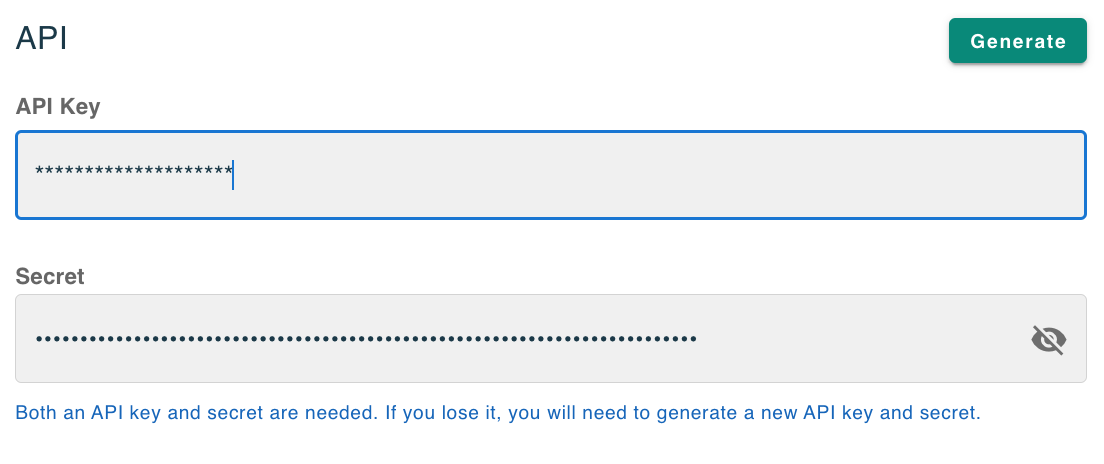The image size is (1104, 464).
Task: Click the crossed-out eye icon in Secret field
Action: click(1048, 340)
